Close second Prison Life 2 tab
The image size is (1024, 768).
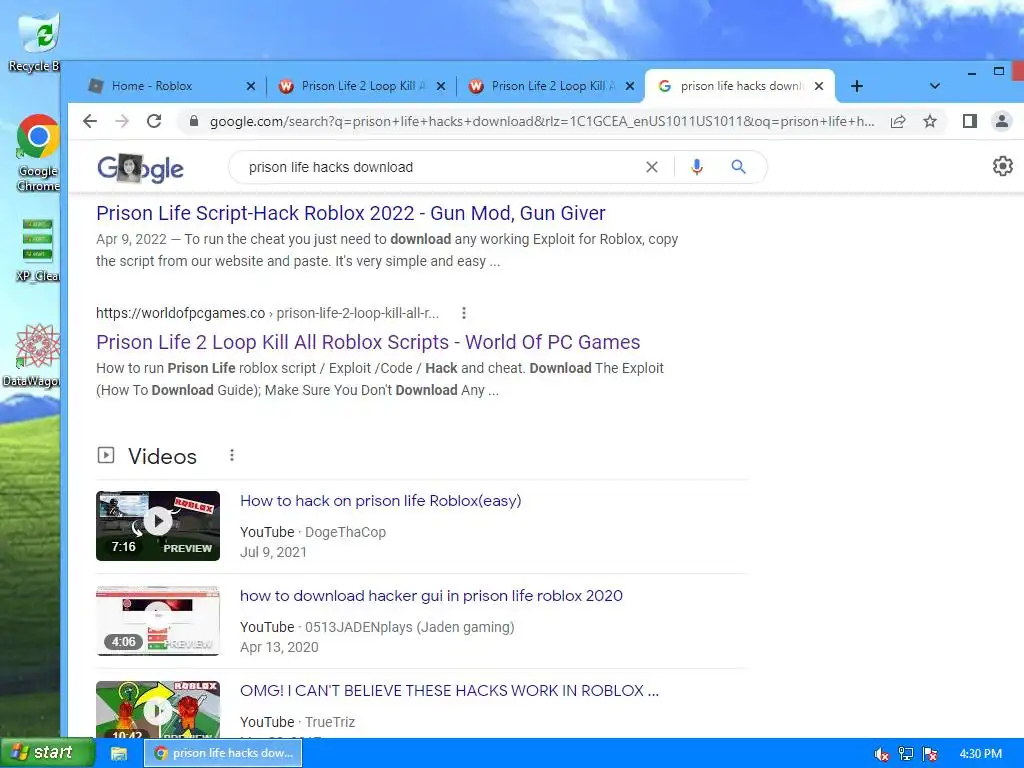[630, 86]
